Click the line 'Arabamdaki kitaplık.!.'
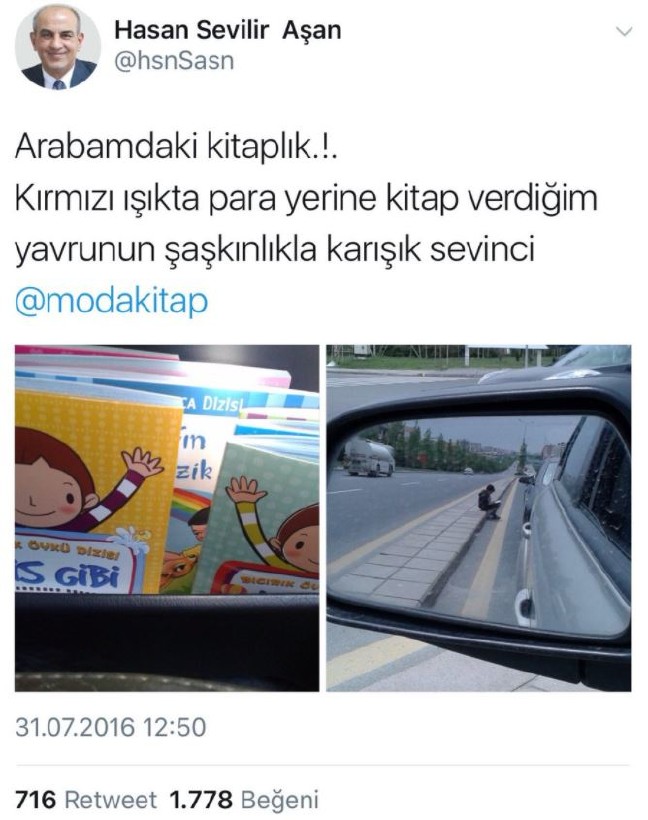648x820 pixels. [x=176, y=148]
